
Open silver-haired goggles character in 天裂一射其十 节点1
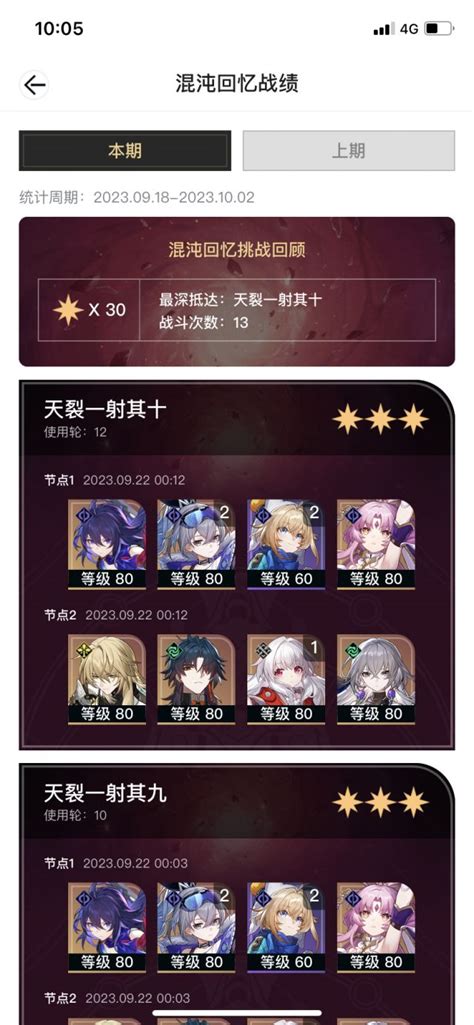[x=197, y=545]
